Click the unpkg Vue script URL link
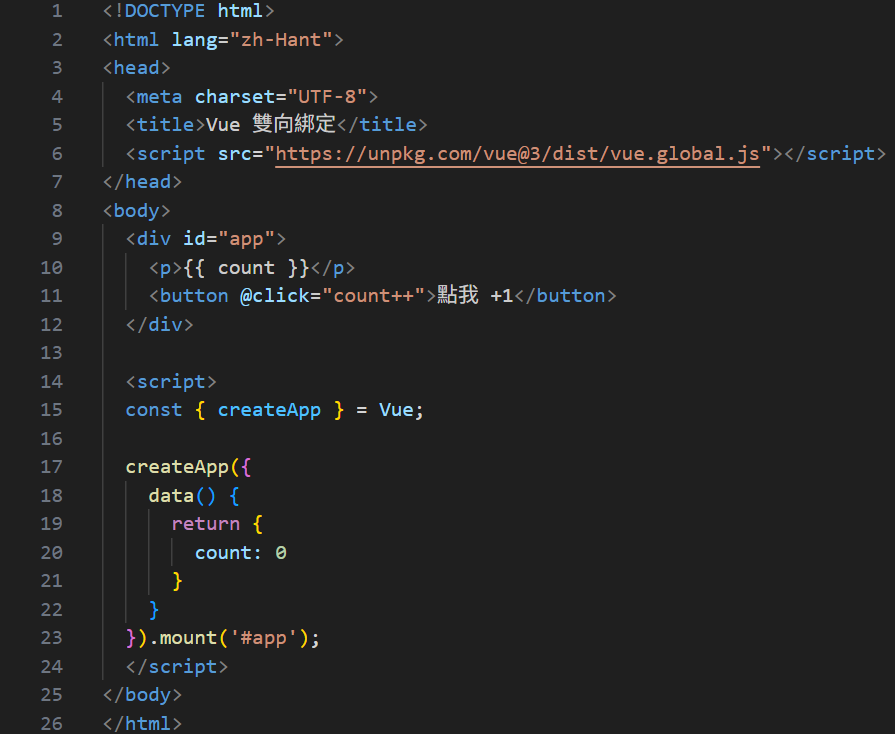 point(517,154)
